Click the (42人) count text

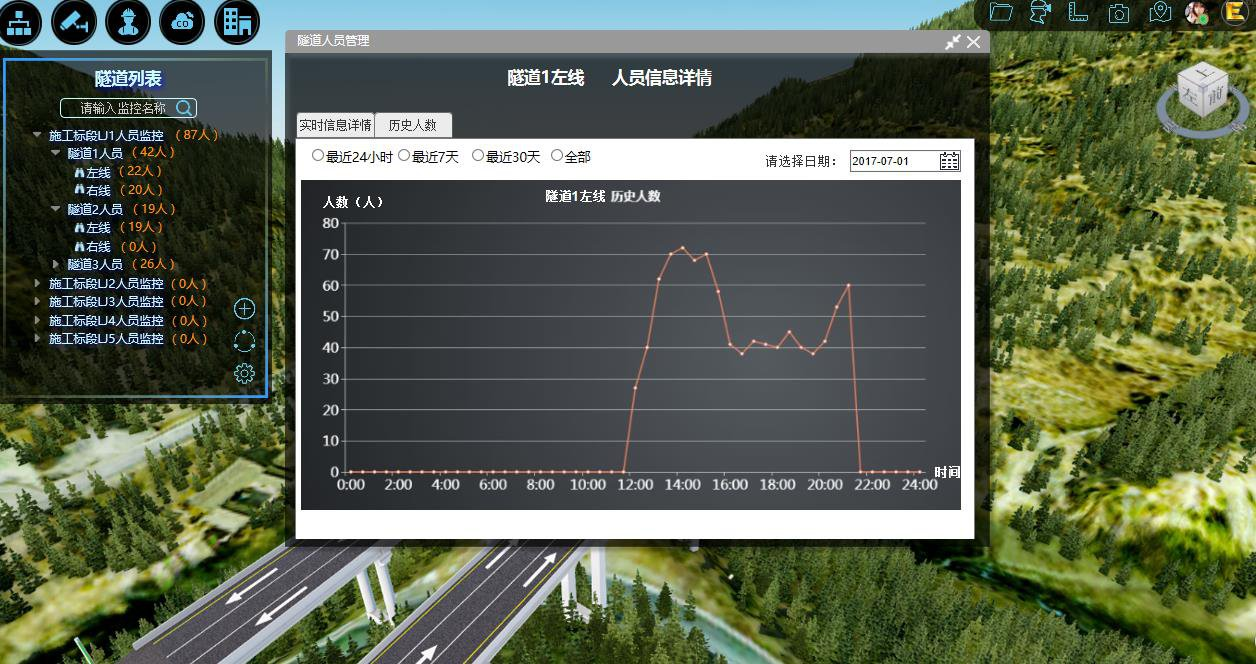click(x=153, y=153)
